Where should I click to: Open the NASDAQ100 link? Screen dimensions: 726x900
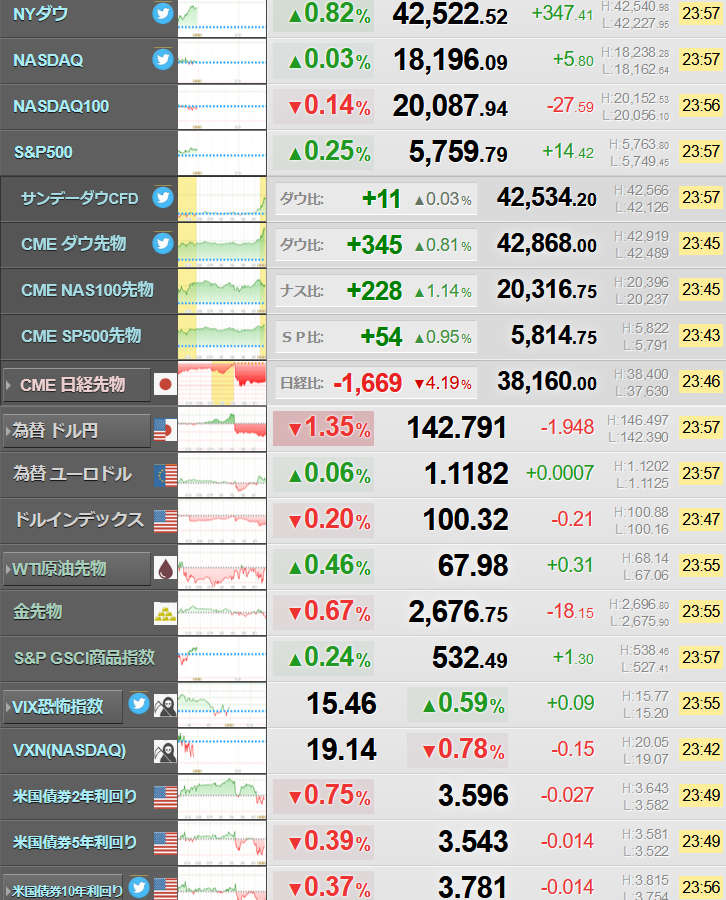click(61, 106)
